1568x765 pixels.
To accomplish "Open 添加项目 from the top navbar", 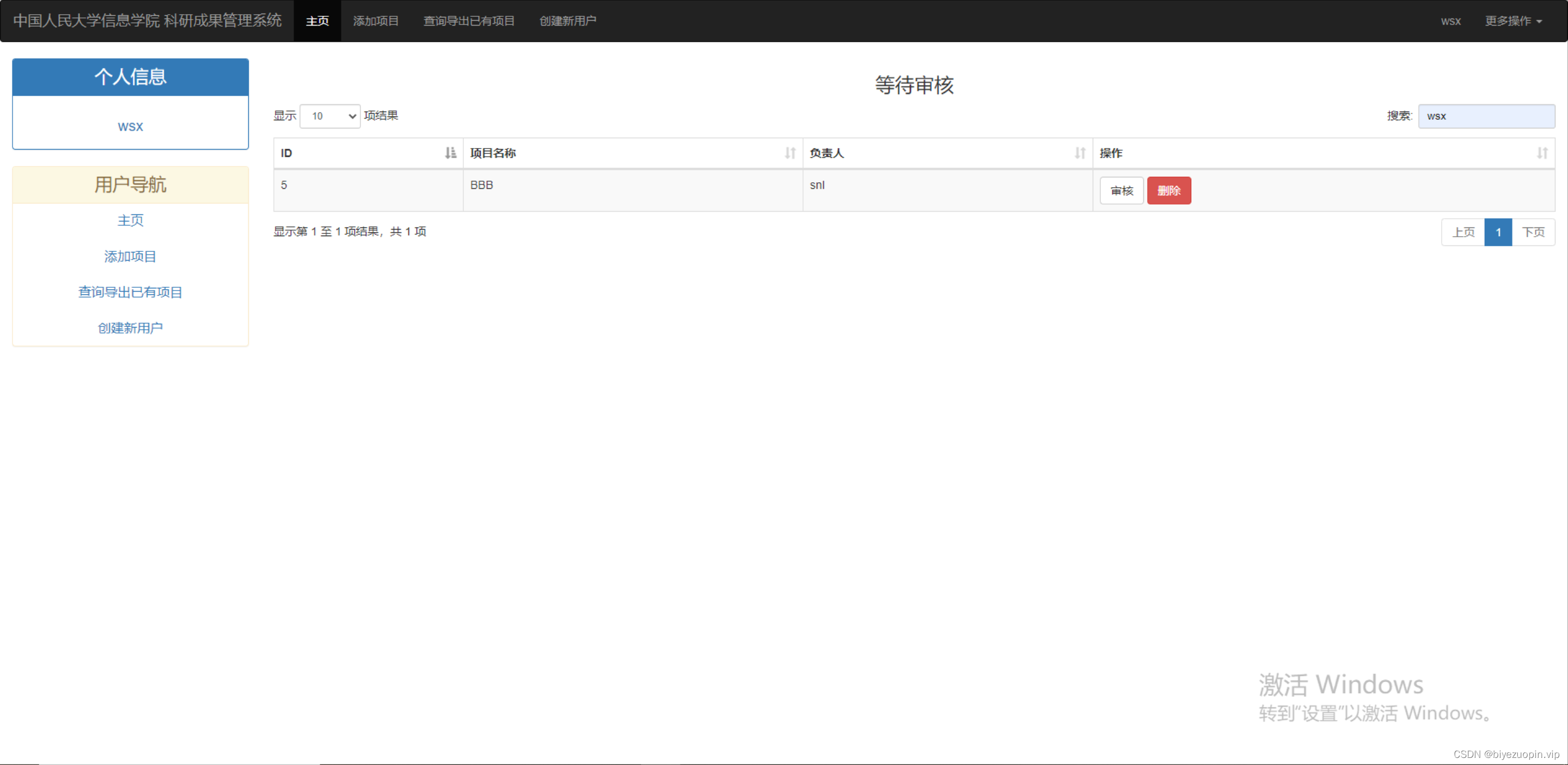I will pos(376,21).
